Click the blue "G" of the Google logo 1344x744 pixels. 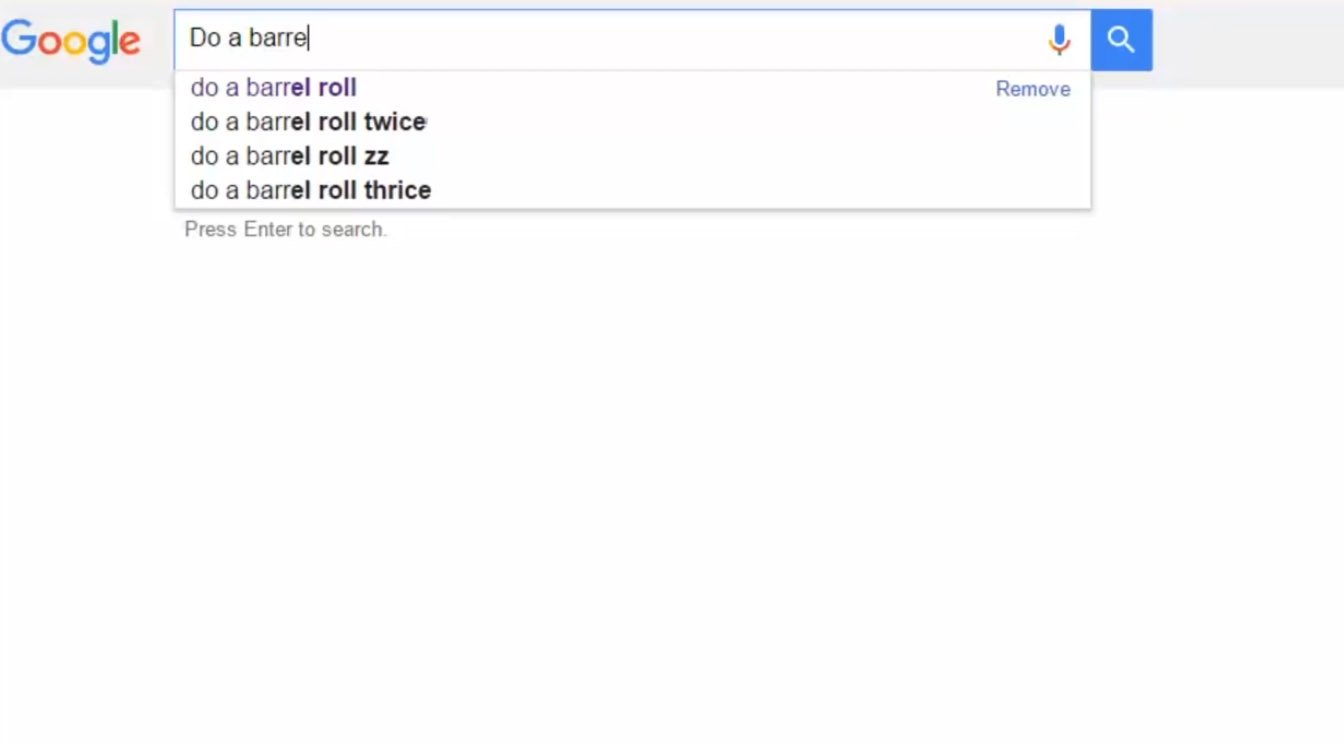point(18,39)
